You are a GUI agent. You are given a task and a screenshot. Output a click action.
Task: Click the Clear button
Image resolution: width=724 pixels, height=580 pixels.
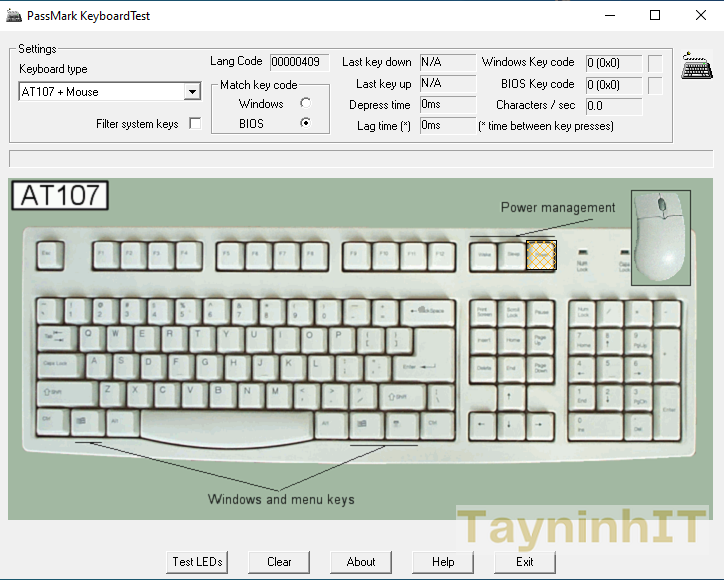(279, 562)
